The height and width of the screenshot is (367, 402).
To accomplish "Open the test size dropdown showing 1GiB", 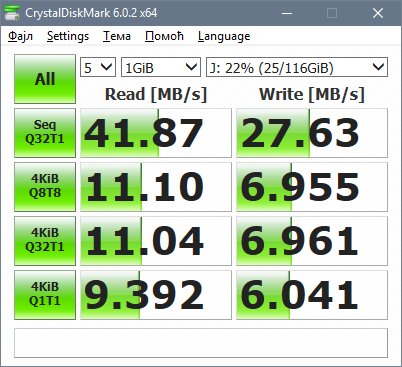I will pyautogui.click(x=161, y=68).
